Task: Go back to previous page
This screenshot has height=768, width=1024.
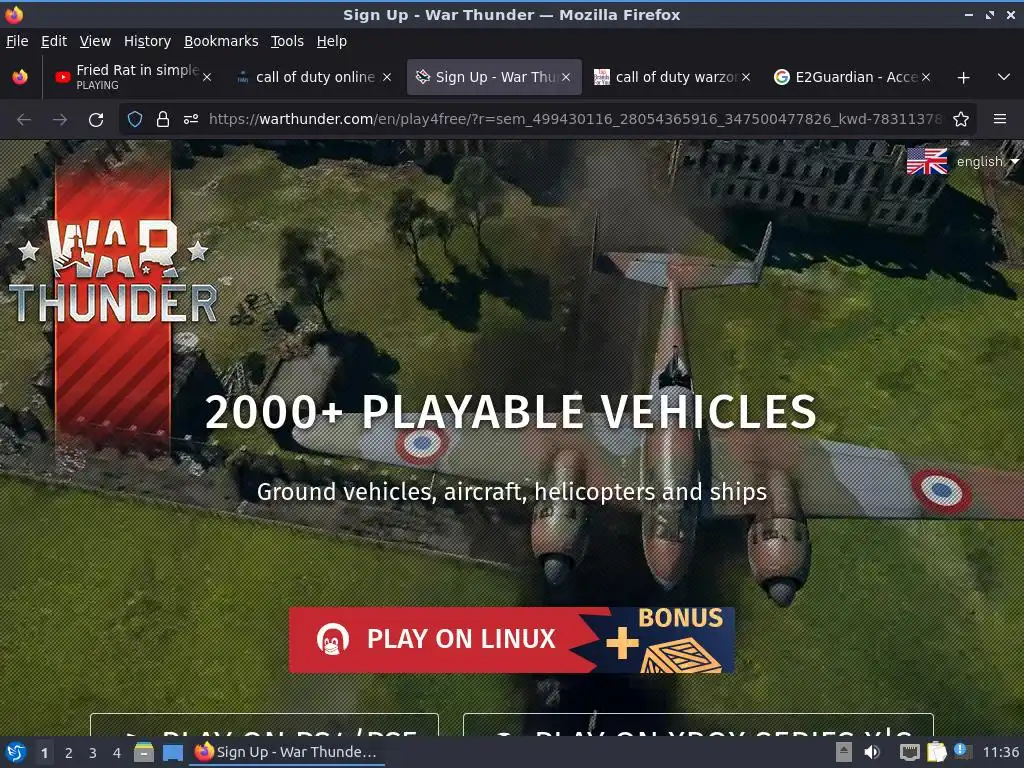Action: point(24,120)
